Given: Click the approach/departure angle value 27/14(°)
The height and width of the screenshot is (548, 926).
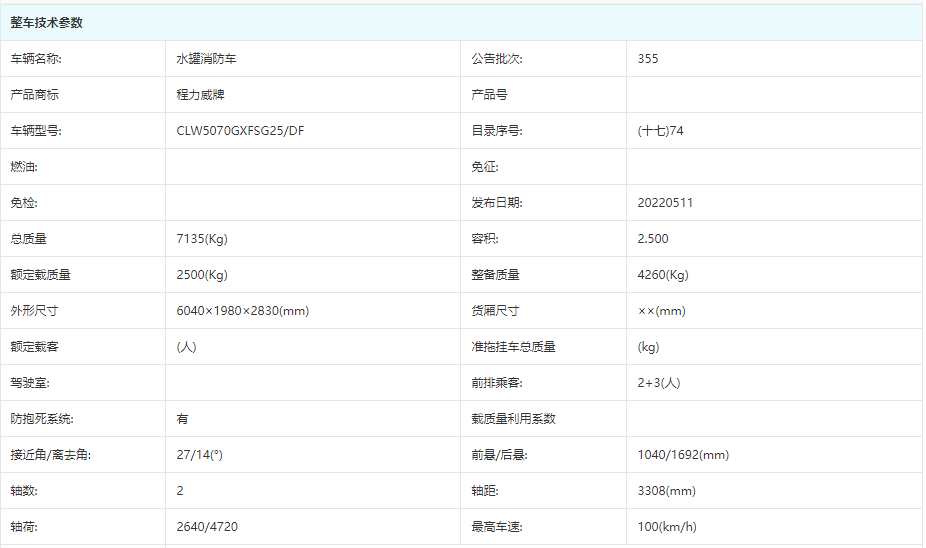Looking at the screenshot, I should 199,455.
